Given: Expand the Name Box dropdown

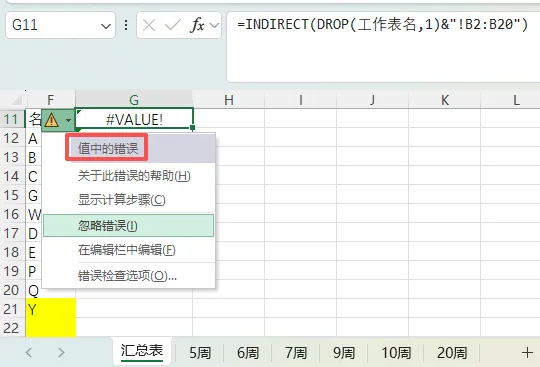Looking at the screenshot, I should click(x=106, y=26).
